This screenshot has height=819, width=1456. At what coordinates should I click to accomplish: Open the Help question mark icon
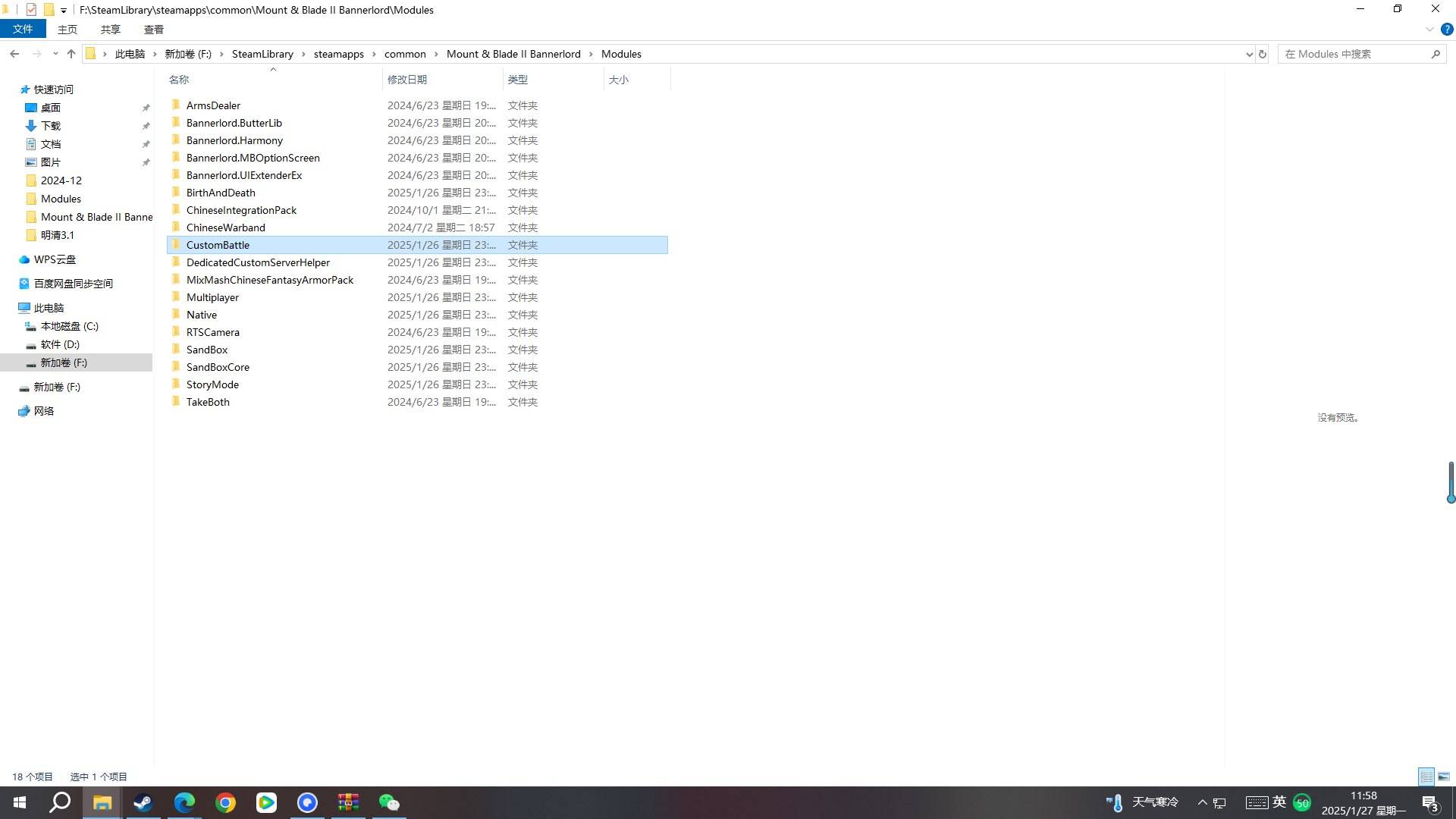click(x=1447, y=30)
